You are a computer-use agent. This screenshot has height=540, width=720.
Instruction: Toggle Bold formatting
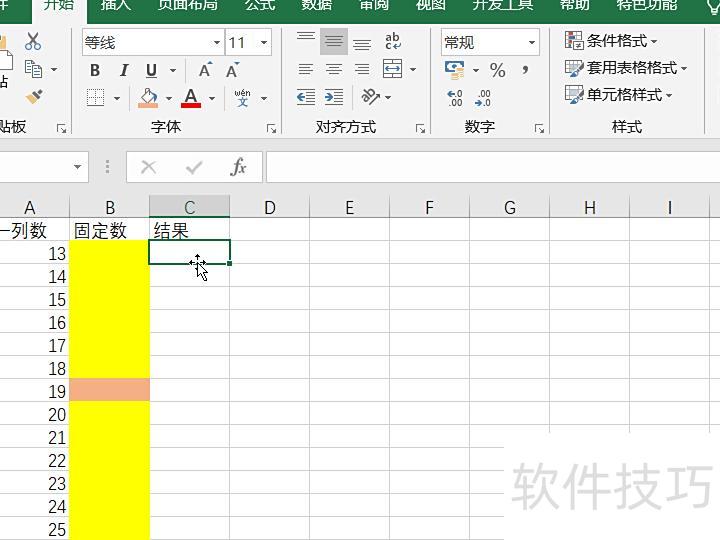click(x=95, y=70)
